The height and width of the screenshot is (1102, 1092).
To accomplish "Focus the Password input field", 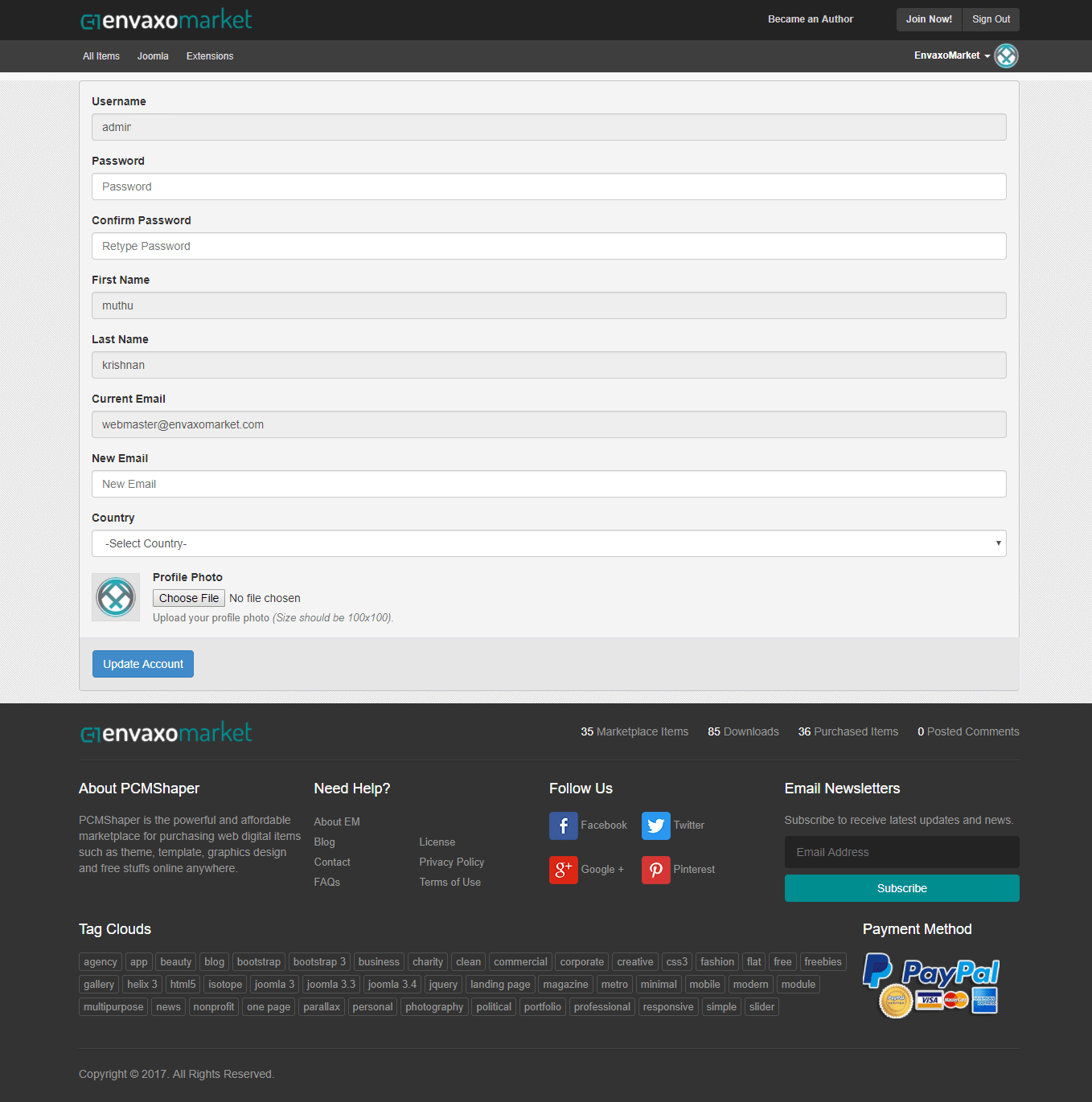I will (x=549, y=186).
